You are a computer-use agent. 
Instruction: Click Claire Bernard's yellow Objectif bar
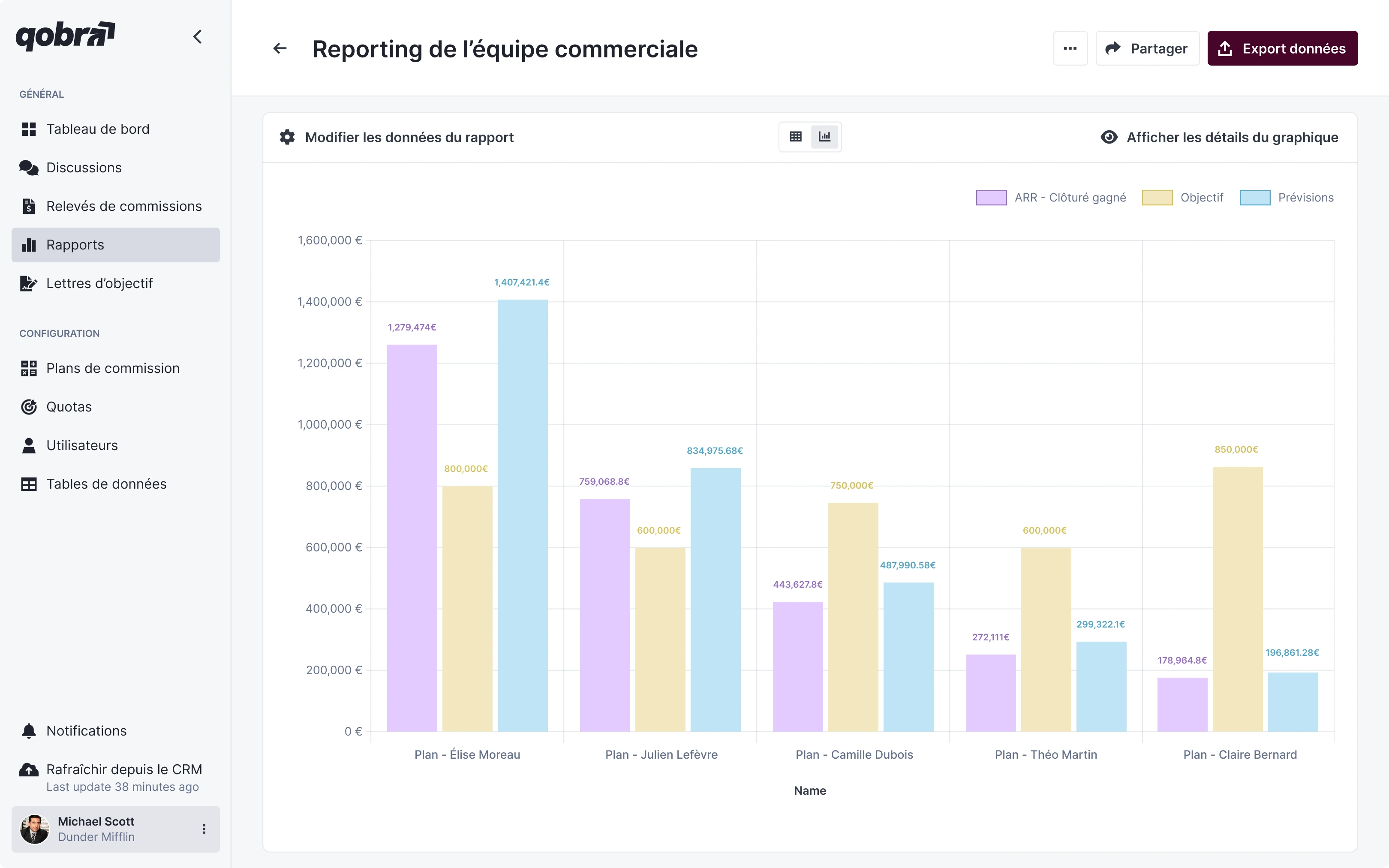tap(1237, 599)
